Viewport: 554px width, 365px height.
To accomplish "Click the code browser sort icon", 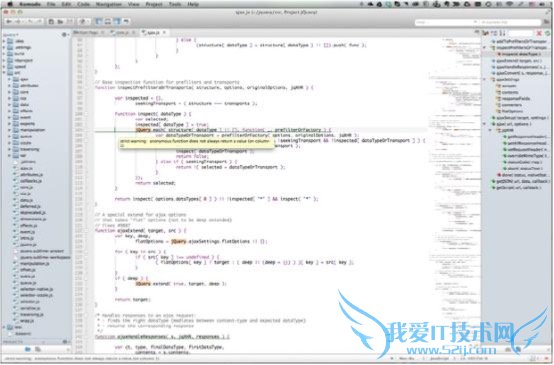I will pos(502,33).
